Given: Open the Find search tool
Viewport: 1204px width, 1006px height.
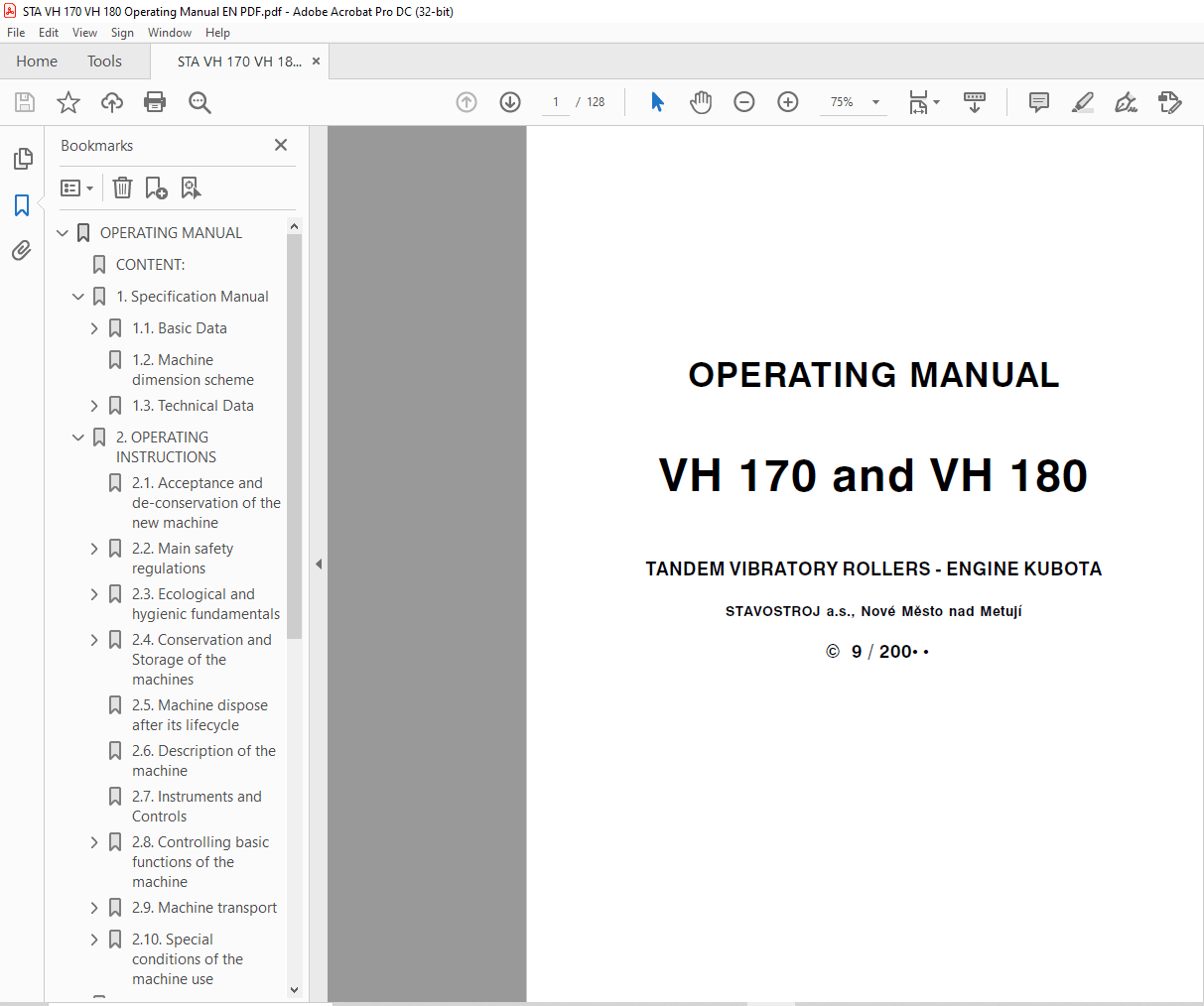Looking at the screenshot, I should (x=200, y=102).
